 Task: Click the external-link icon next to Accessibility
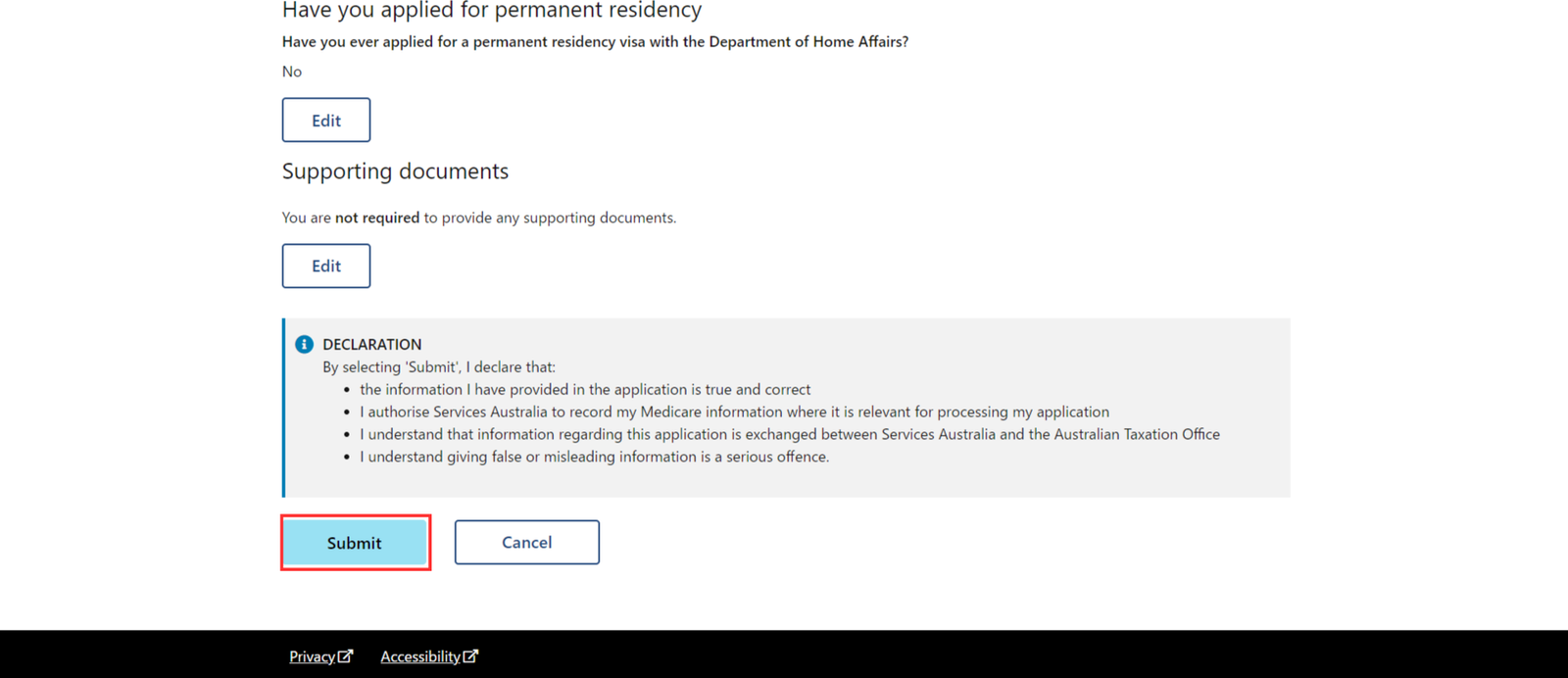tap(470, 655)
